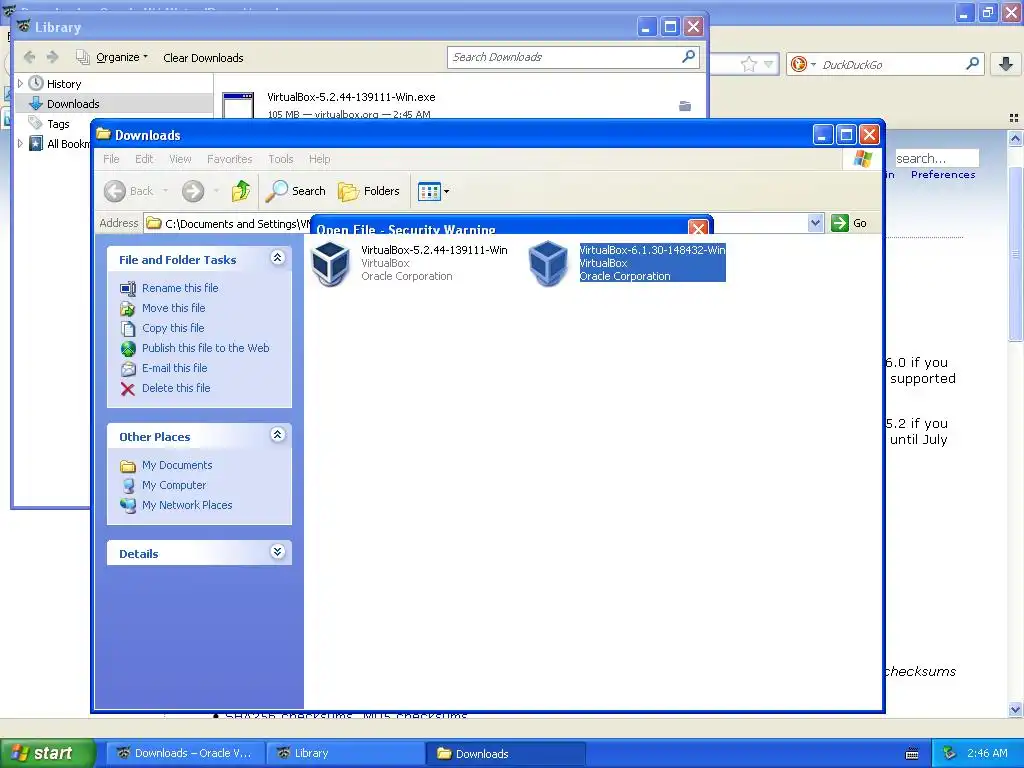Open the Tools menu
The image size is (1024, 768).
(281, 159)
